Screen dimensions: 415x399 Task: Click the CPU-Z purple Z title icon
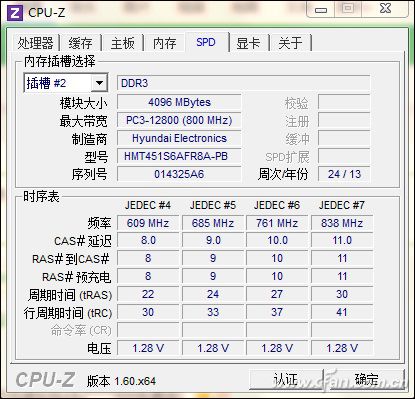[x=15, y=13]
